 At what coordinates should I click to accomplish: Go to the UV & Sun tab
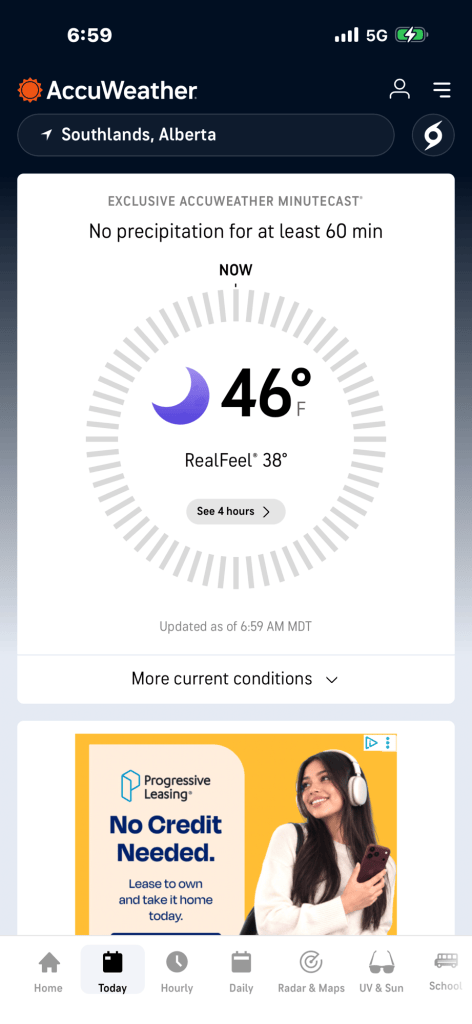tap(381, 972)
